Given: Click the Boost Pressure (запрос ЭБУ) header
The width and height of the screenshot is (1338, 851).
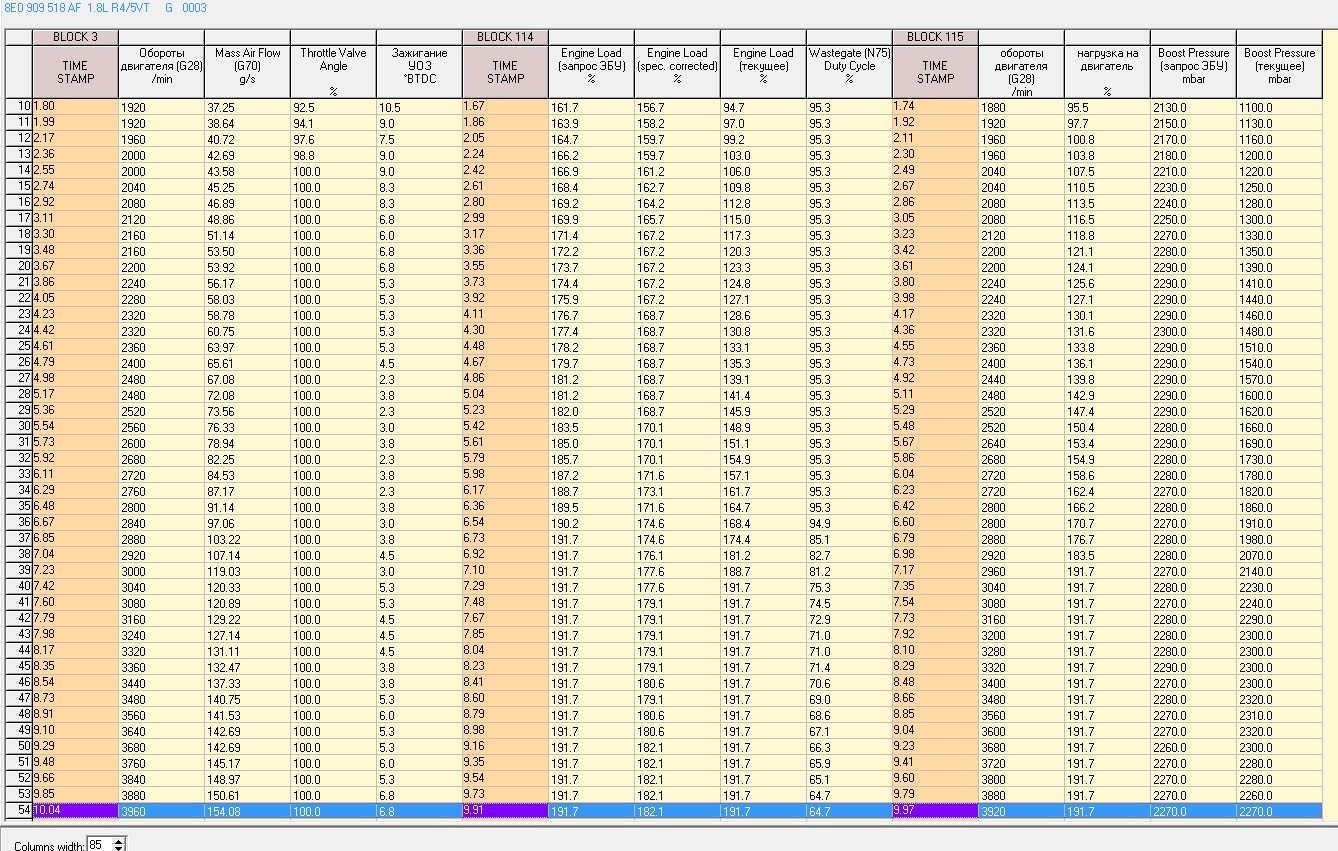Looking at the screenshot, I should (1193, 71).
